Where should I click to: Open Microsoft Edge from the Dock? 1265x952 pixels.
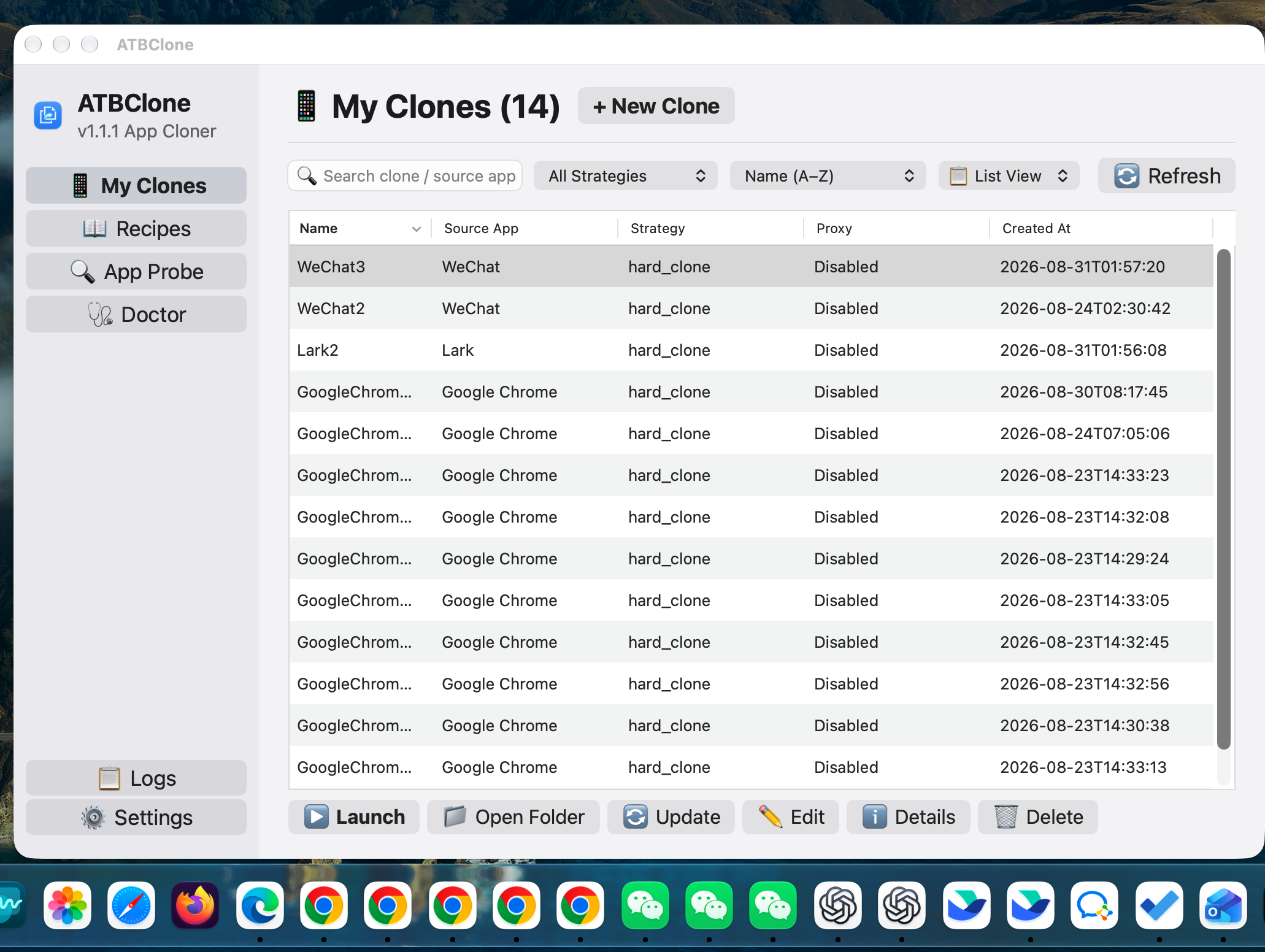260,905
